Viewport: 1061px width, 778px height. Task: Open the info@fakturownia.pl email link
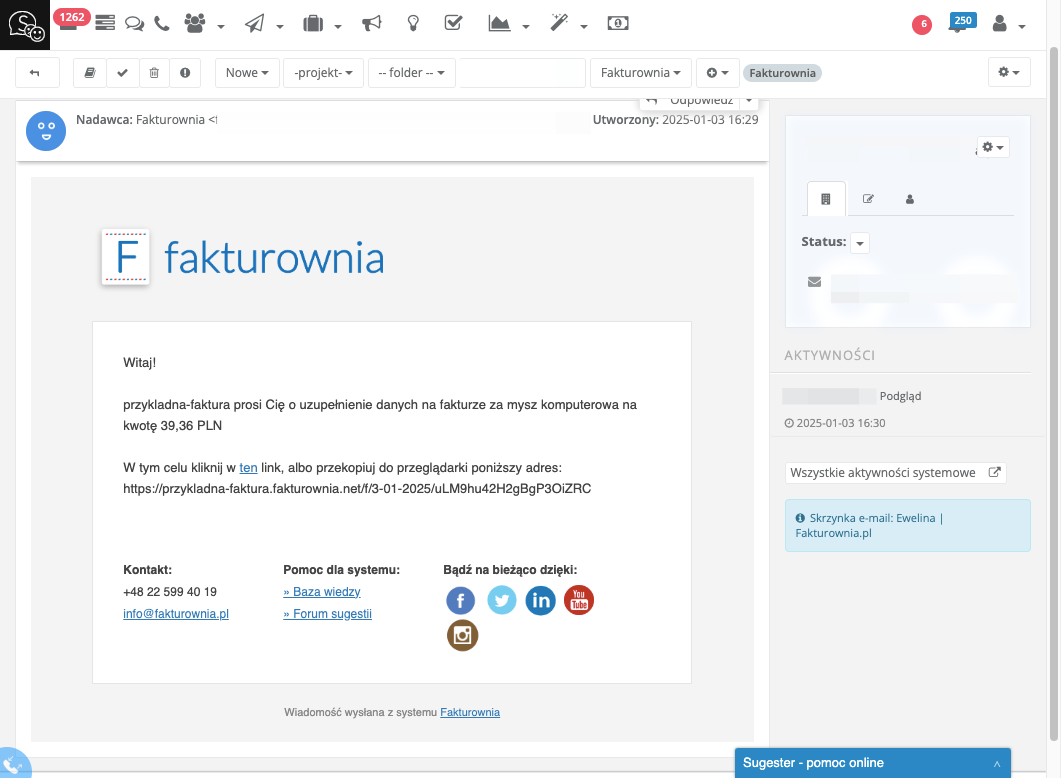(176, 614)
